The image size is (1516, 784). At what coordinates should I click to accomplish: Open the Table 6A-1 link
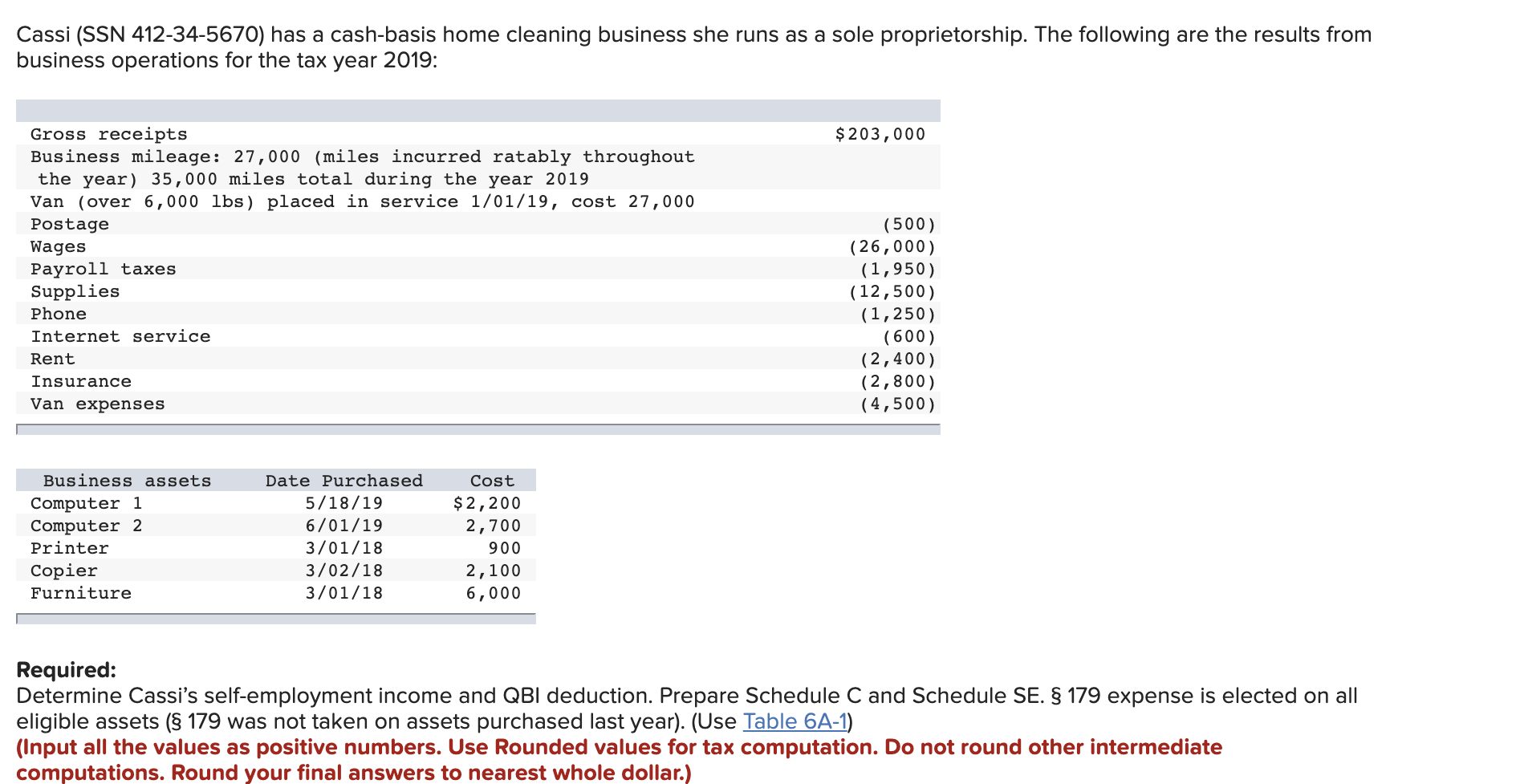795,721
